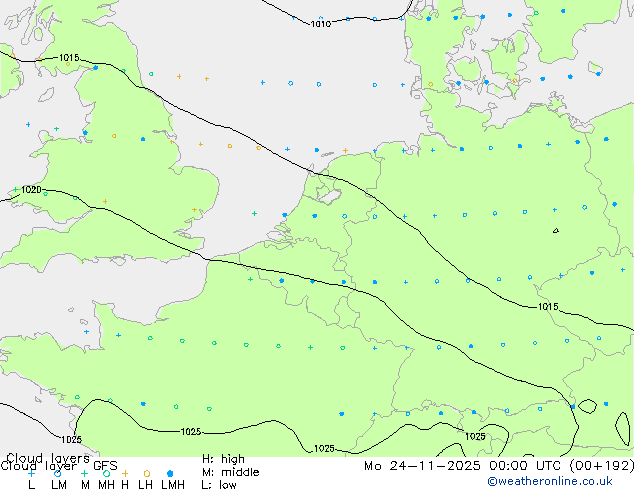Click the 1010 isobar label
The image size is (634, 490).
click(x=321, y=24)
